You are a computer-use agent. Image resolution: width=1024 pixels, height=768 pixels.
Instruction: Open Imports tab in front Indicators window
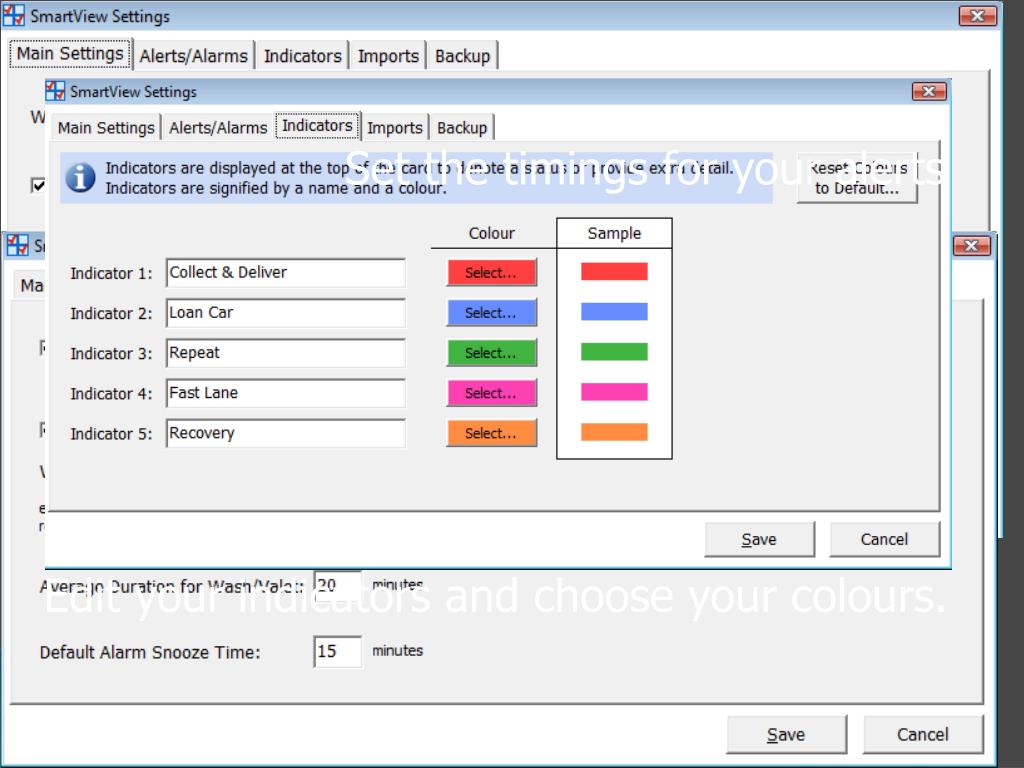394,127
